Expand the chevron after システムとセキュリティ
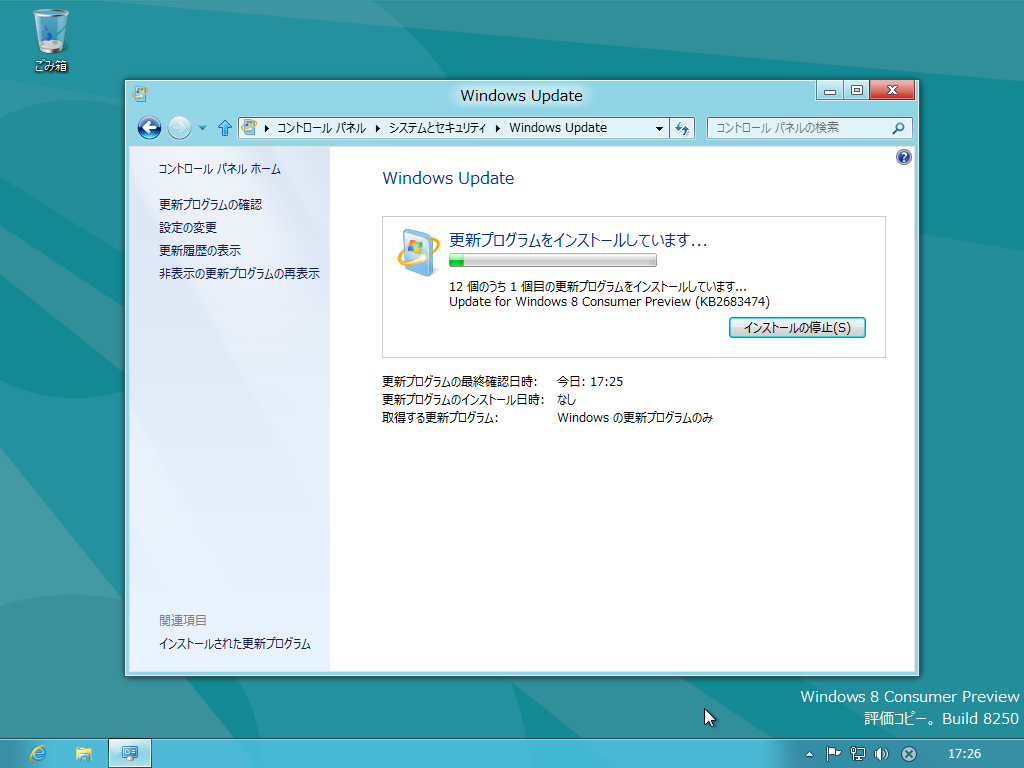This screenshot has width=1024, height=768. click(x=498, y=128)
